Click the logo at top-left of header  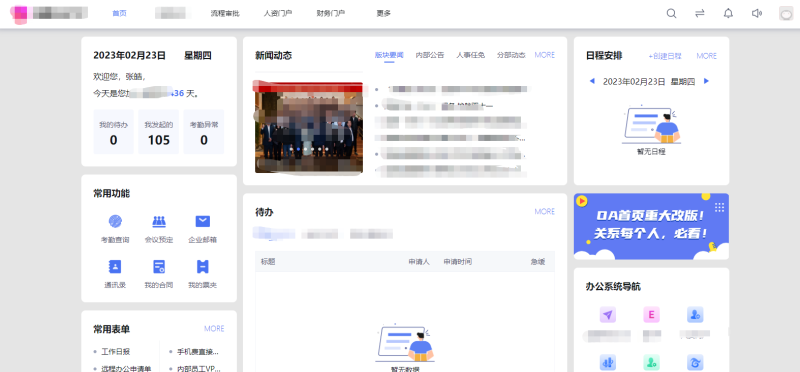20,14
